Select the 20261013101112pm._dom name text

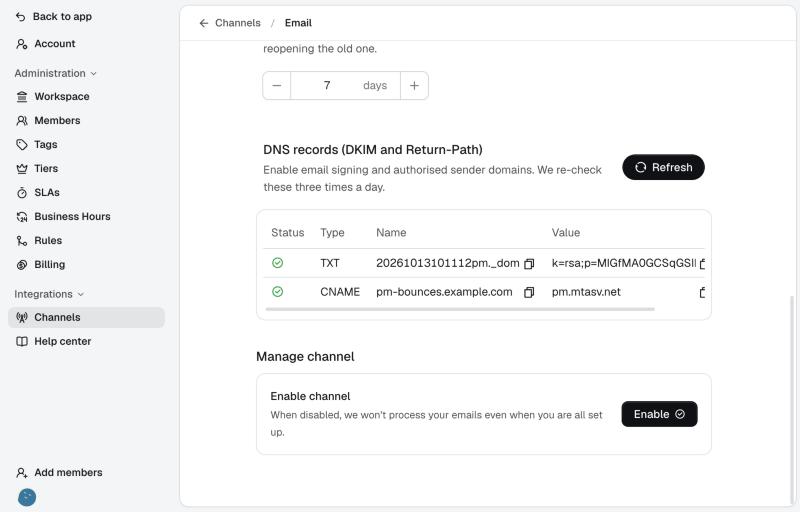tap(447, 263)
